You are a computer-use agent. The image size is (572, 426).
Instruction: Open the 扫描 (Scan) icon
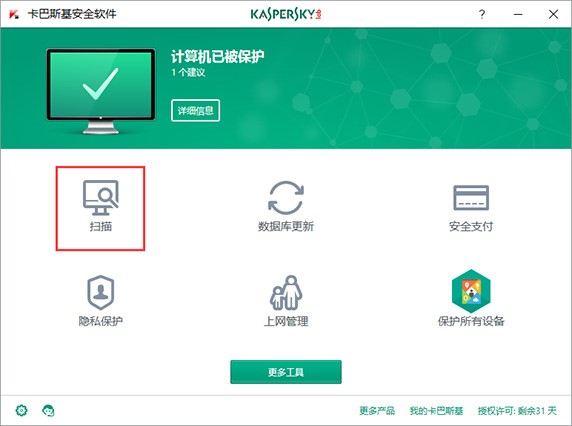tap(100, 199)
